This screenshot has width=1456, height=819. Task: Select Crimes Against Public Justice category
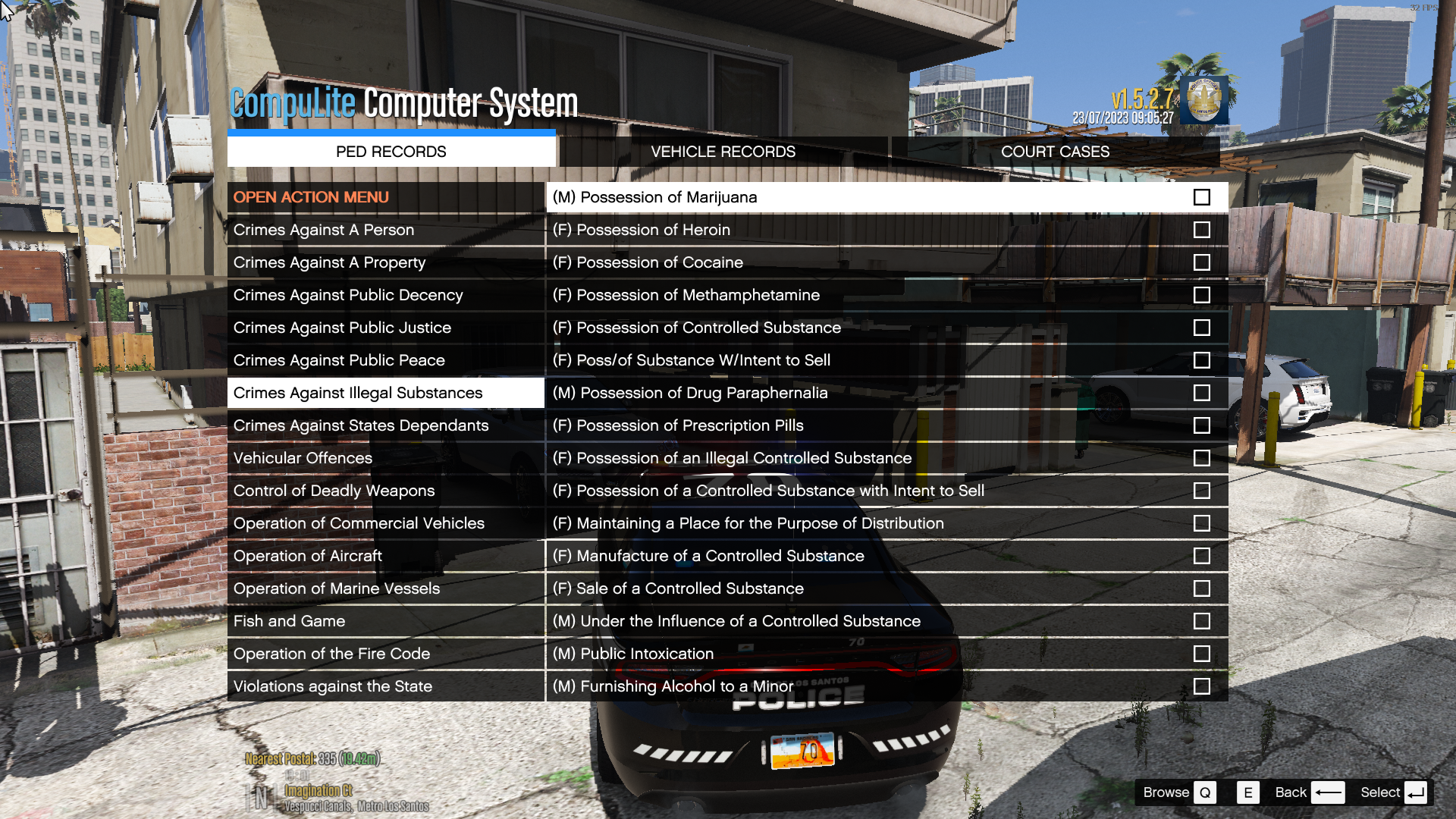pos(342,327)
